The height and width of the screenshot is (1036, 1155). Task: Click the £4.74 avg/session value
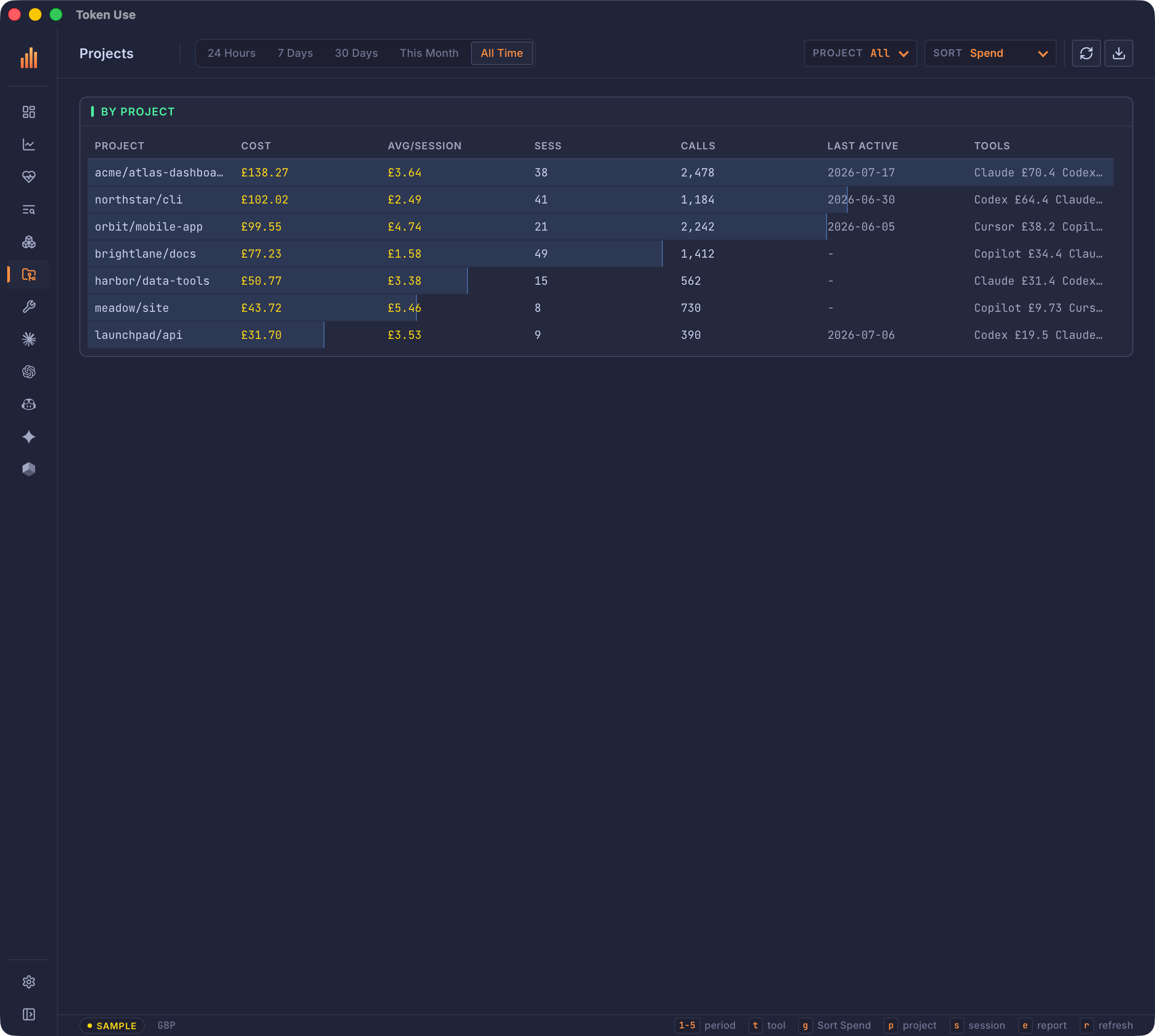click(404, 227)
